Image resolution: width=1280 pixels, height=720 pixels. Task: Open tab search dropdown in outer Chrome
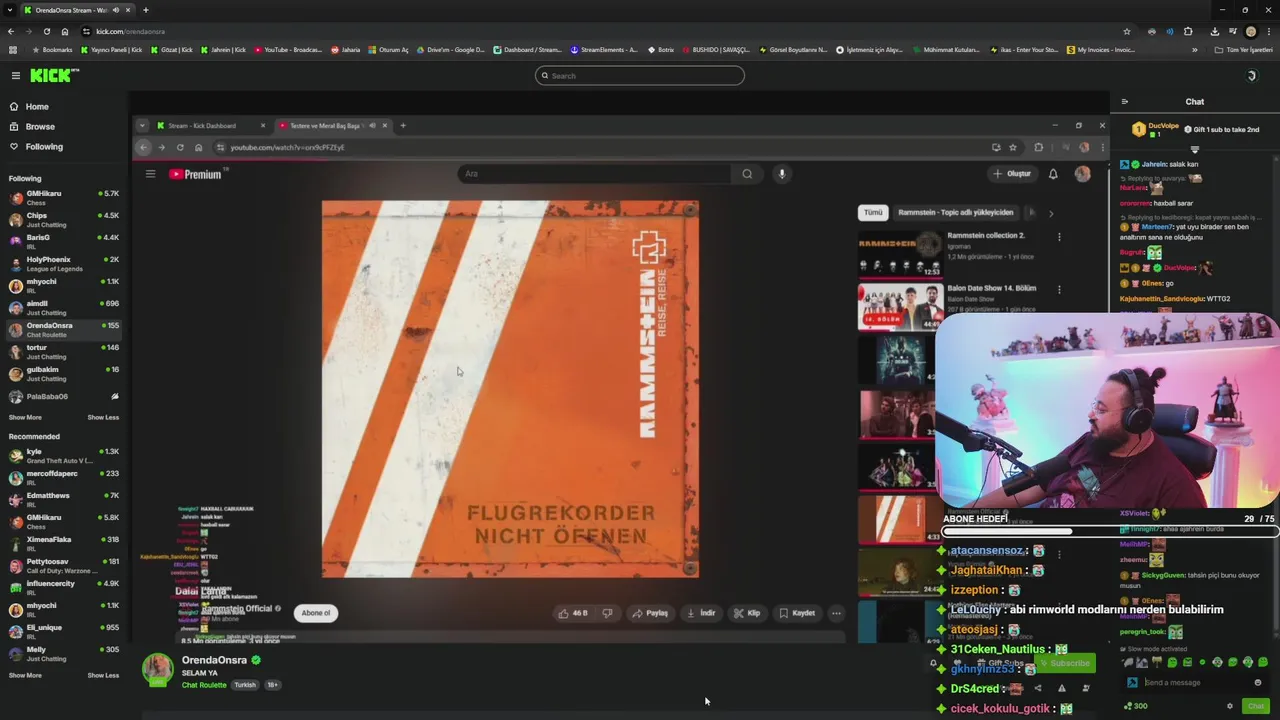click(x=10, y=10)
